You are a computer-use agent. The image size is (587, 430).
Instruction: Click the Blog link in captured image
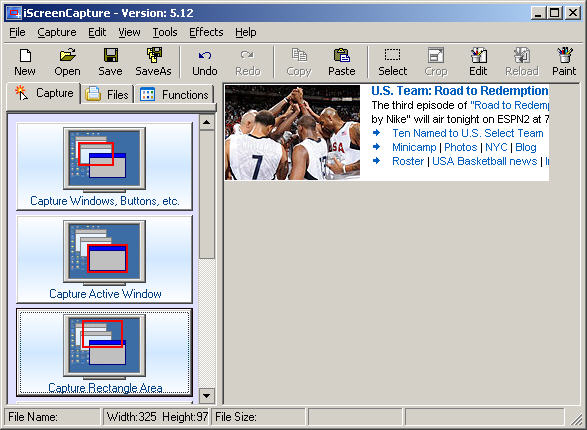526,147
